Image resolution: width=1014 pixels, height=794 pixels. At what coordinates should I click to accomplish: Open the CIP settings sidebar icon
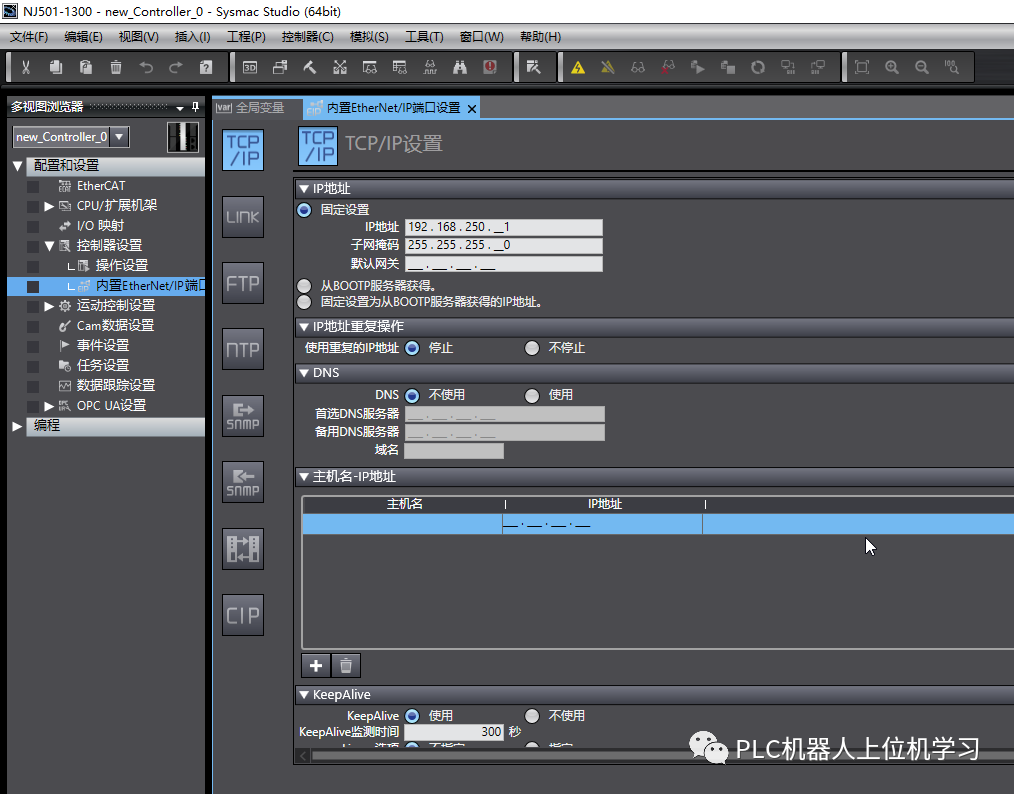click(243, 615)
